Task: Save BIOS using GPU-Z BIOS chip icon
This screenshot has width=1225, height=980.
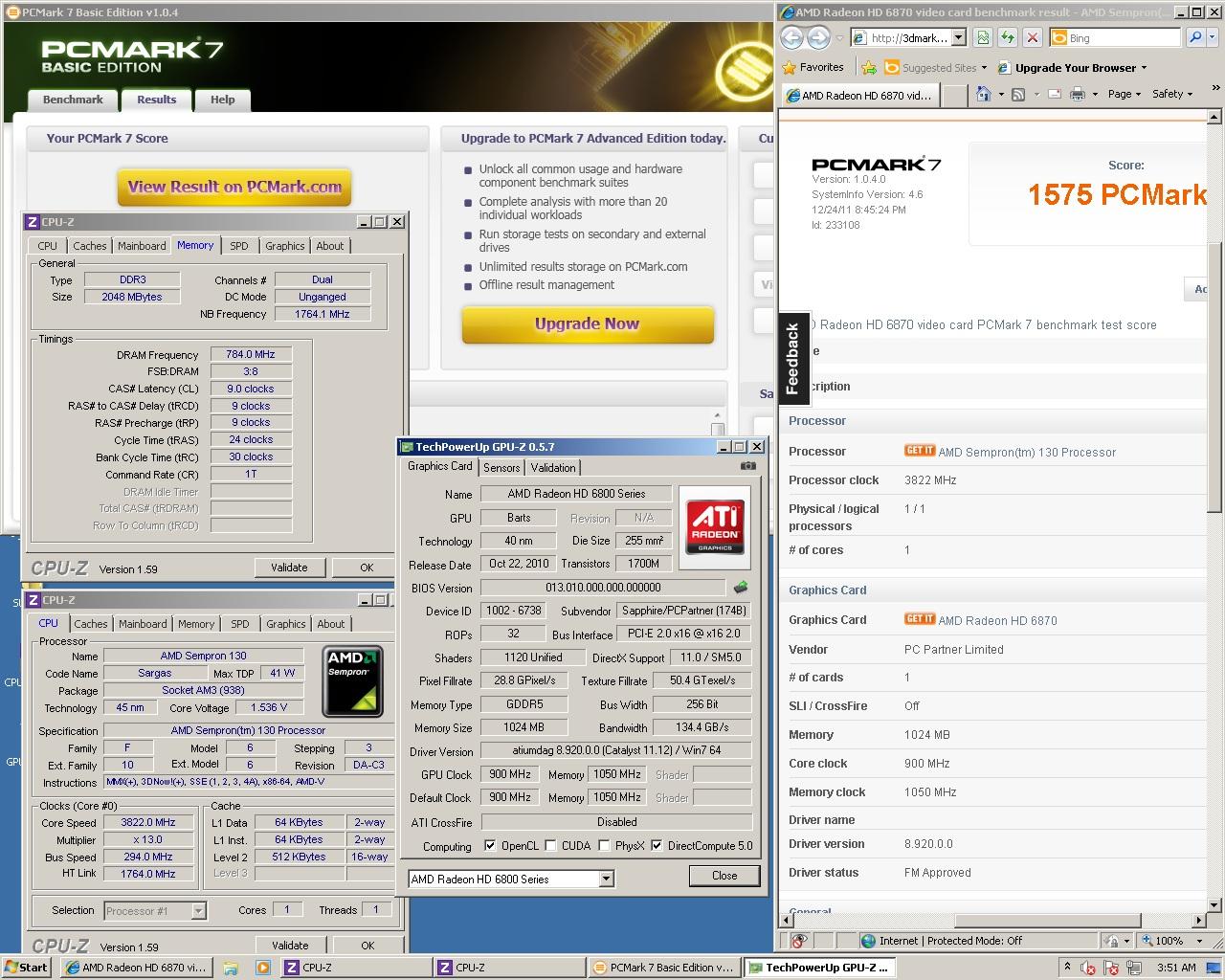Action: point(740,587)
